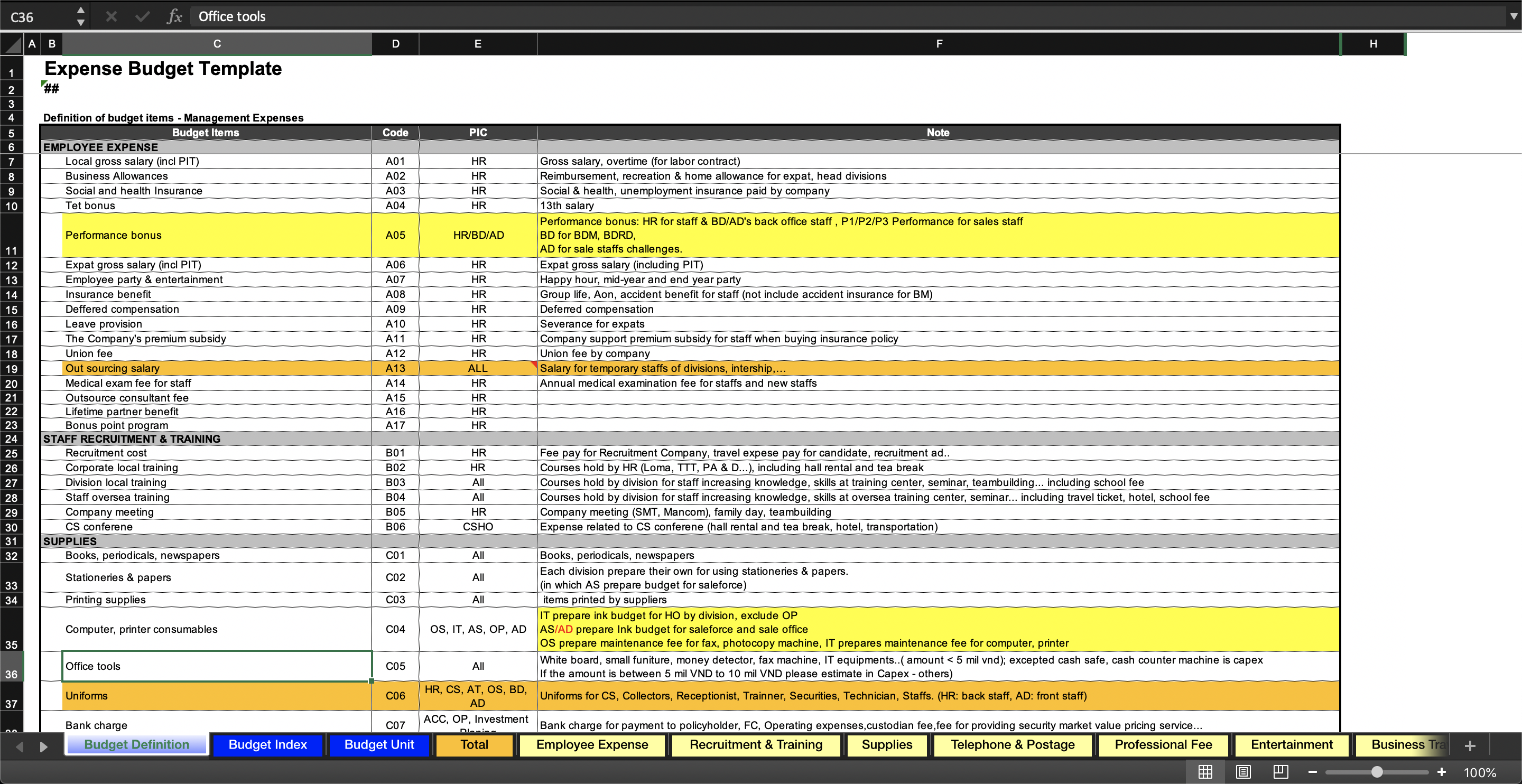1522x784 pixels.
Task: Click the Expense Budget Template title cell
Action: point(163,69)
